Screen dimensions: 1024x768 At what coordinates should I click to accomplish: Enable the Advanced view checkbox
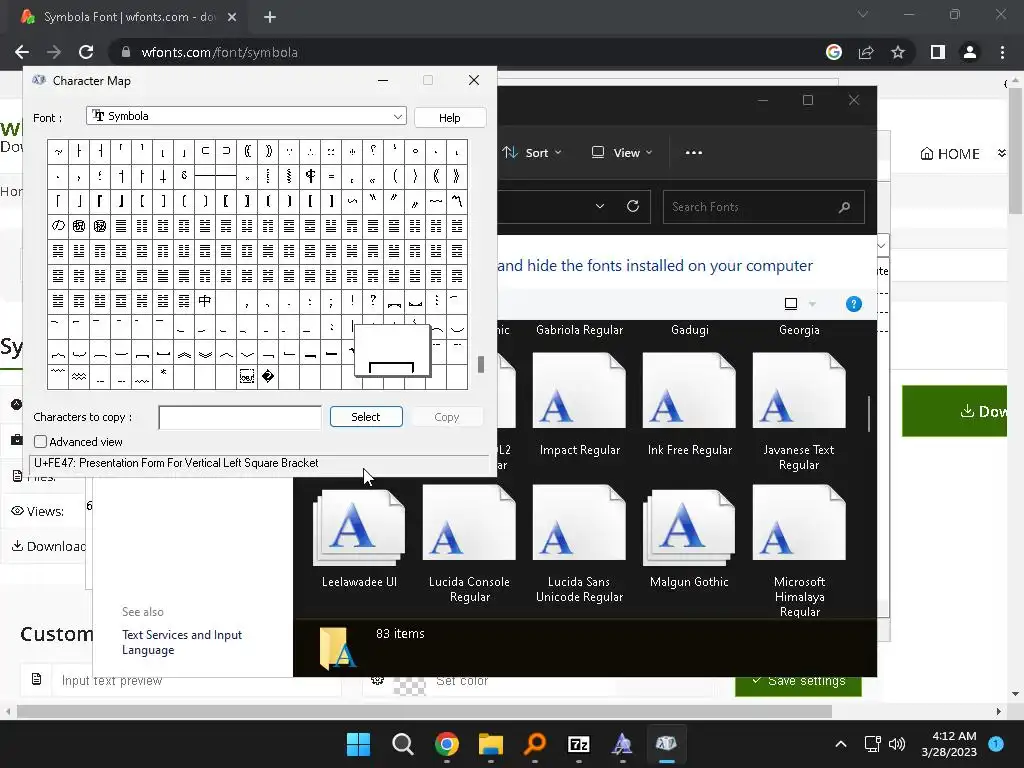tap(40, 441)
